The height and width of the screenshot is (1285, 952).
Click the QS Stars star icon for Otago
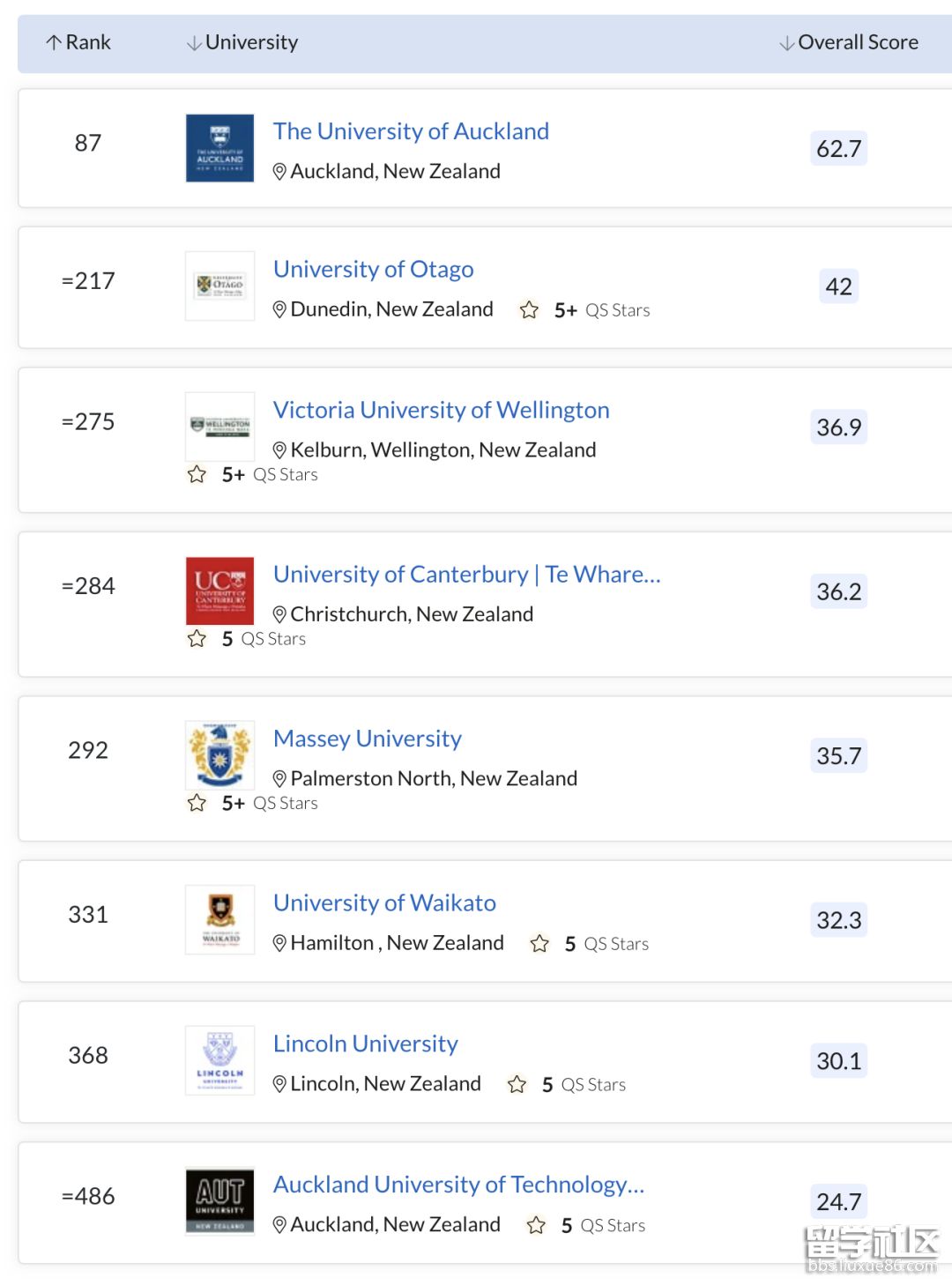point(529,310)
